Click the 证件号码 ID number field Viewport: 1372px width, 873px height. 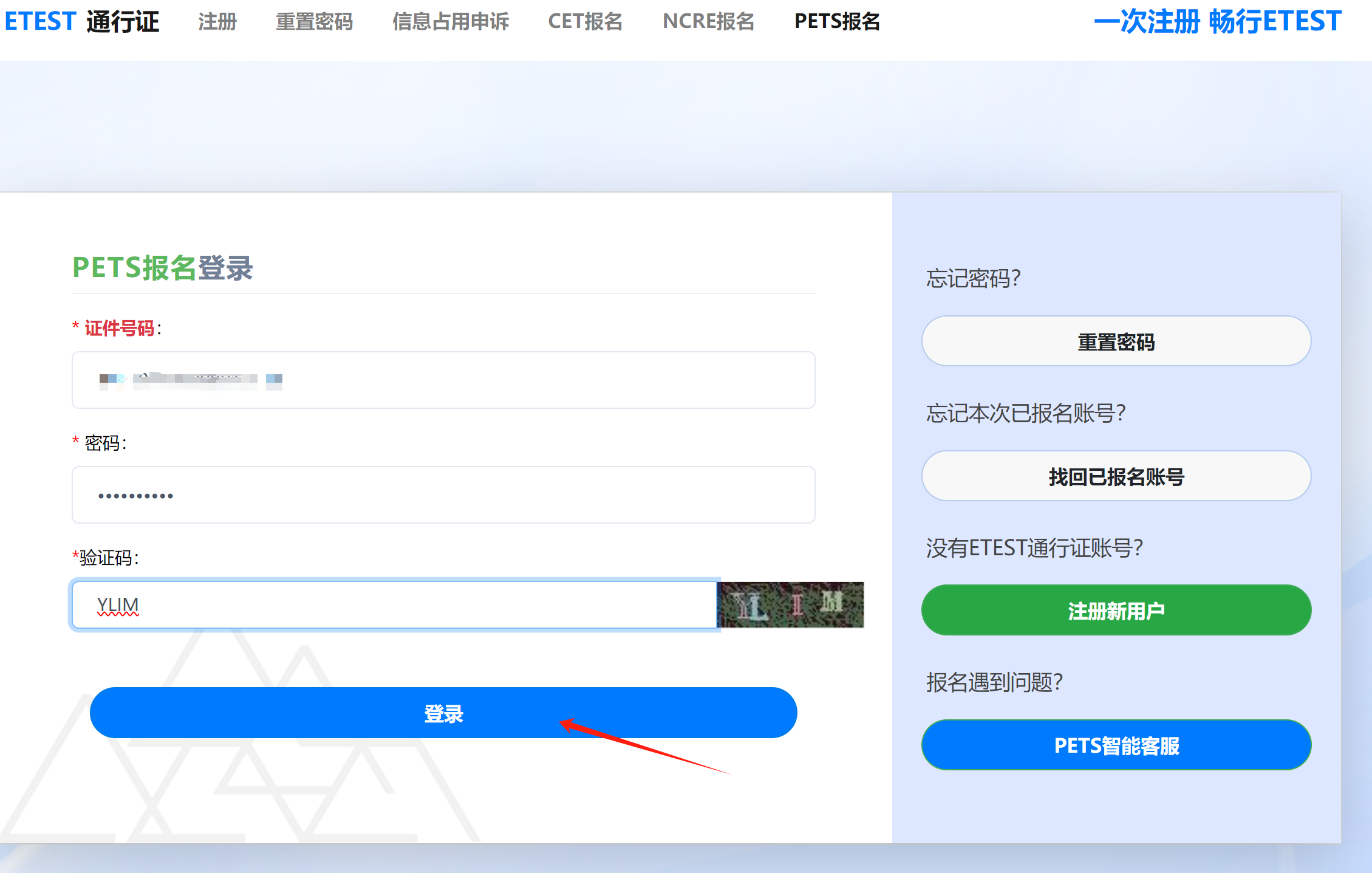[x=443, y=380]
